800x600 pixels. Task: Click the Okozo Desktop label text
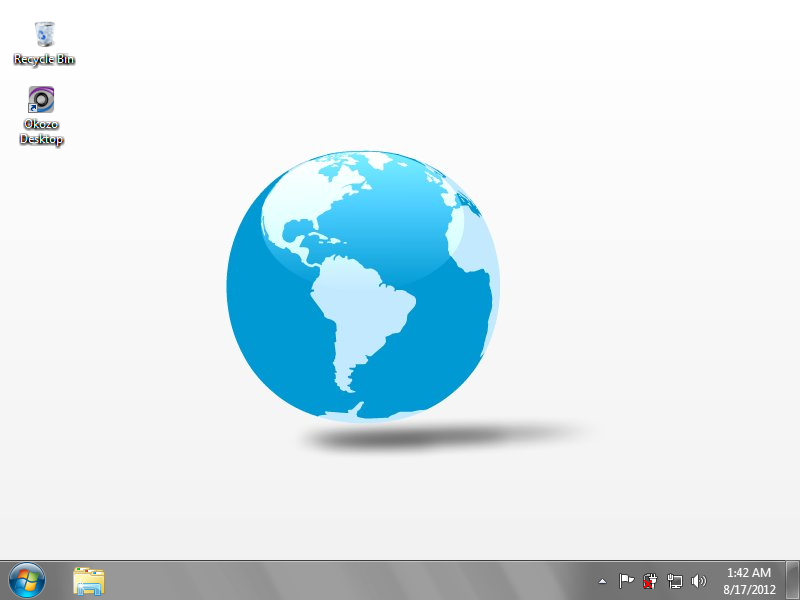pyautogui.click(x=41, y=132)
